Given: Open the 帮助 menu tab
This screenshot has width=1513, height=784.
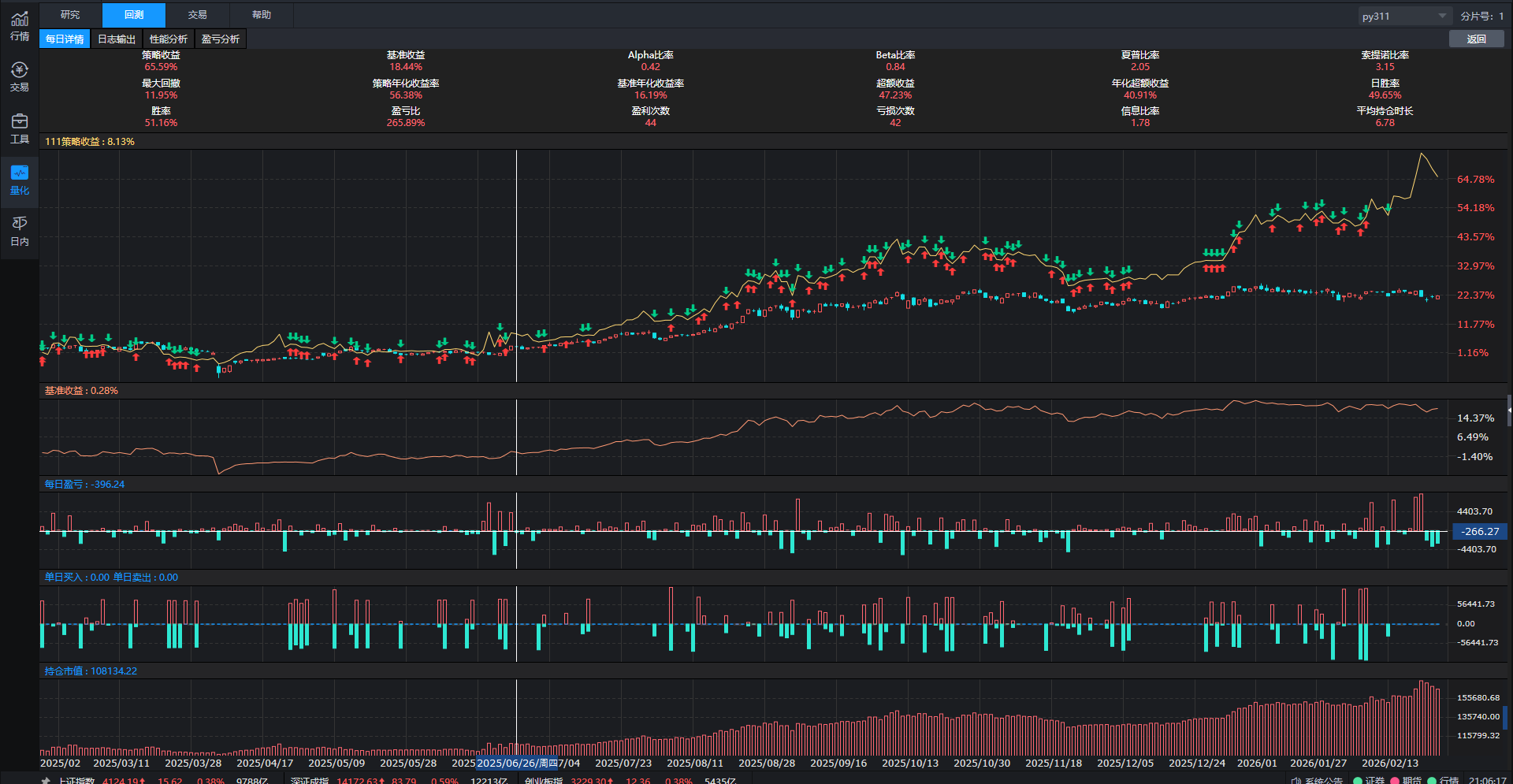Looking at the screenshot, I should pos(261,15).
